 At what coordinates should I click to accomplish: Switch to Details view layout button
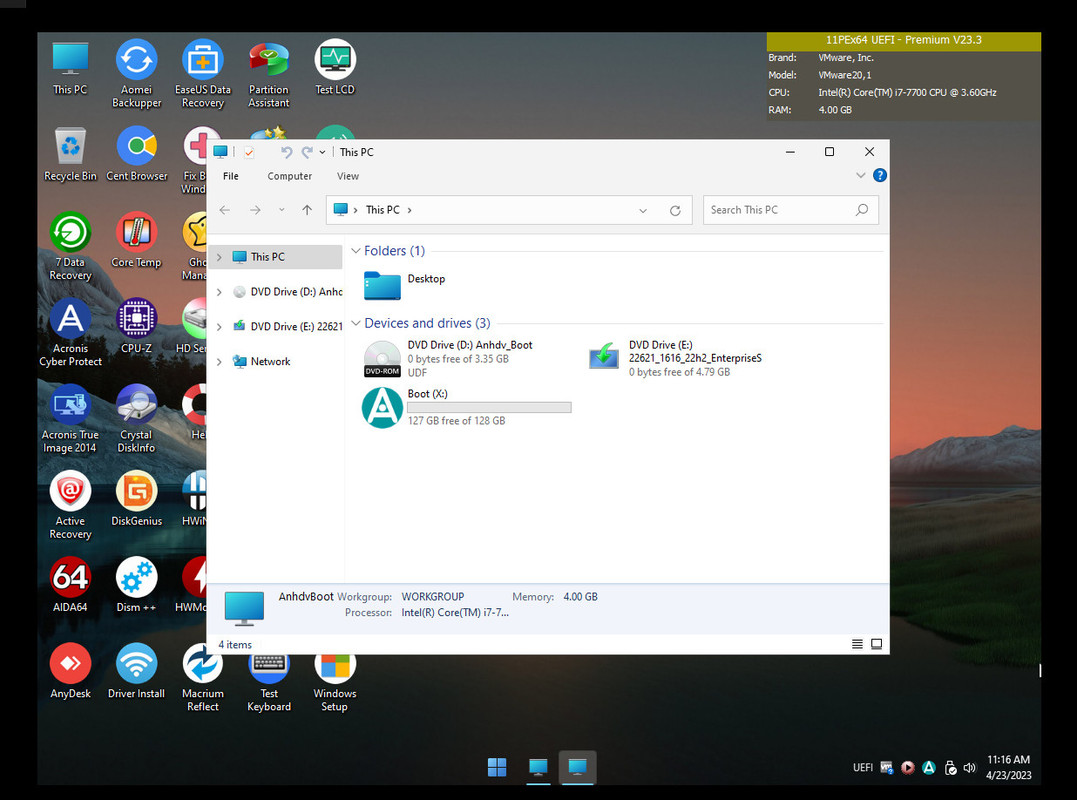pyautogui.click(x=857, y=644)
